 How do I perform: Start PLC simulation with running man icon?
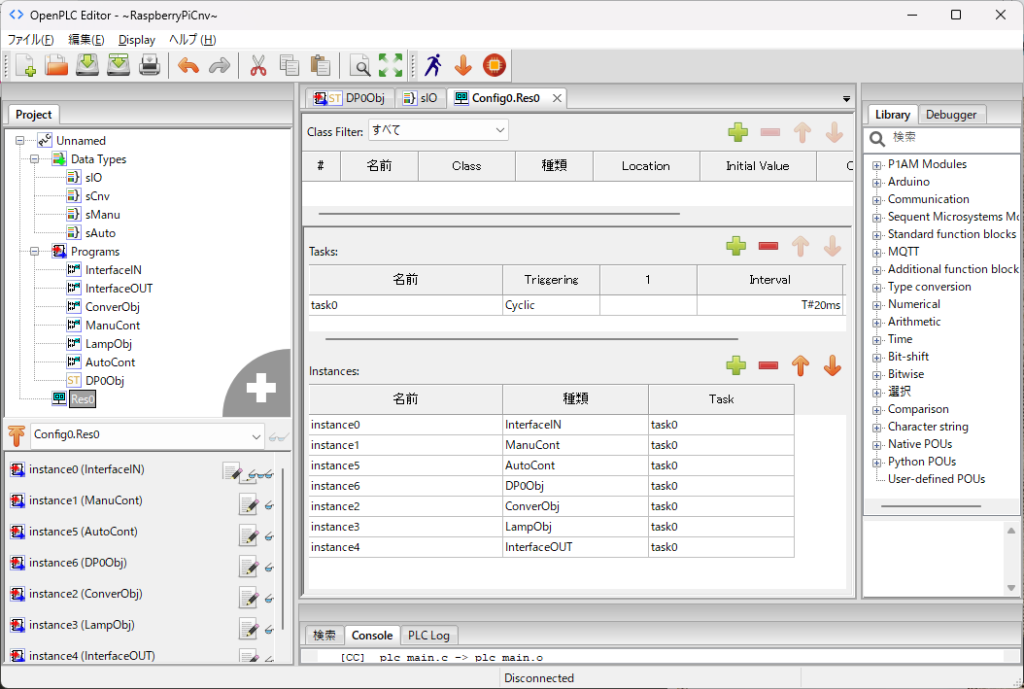click(432, 65)
